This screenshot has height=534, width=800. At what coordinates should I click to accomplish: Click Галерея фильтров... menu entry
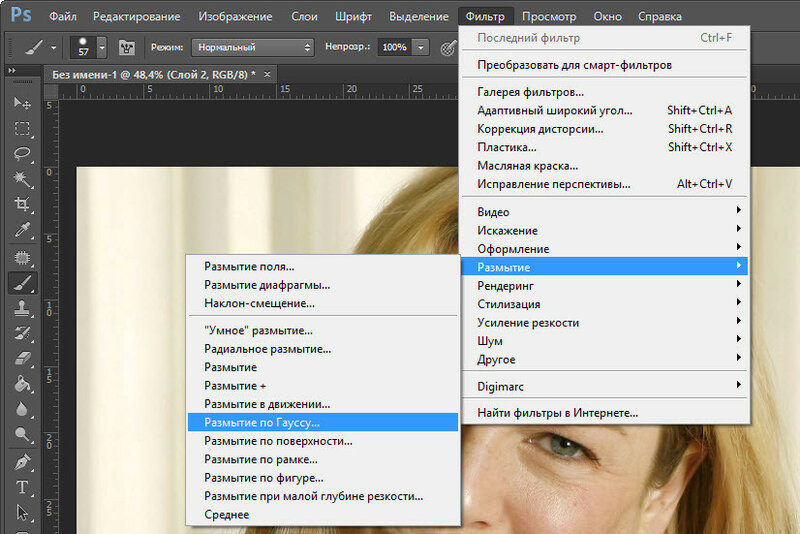coord(530,92)
